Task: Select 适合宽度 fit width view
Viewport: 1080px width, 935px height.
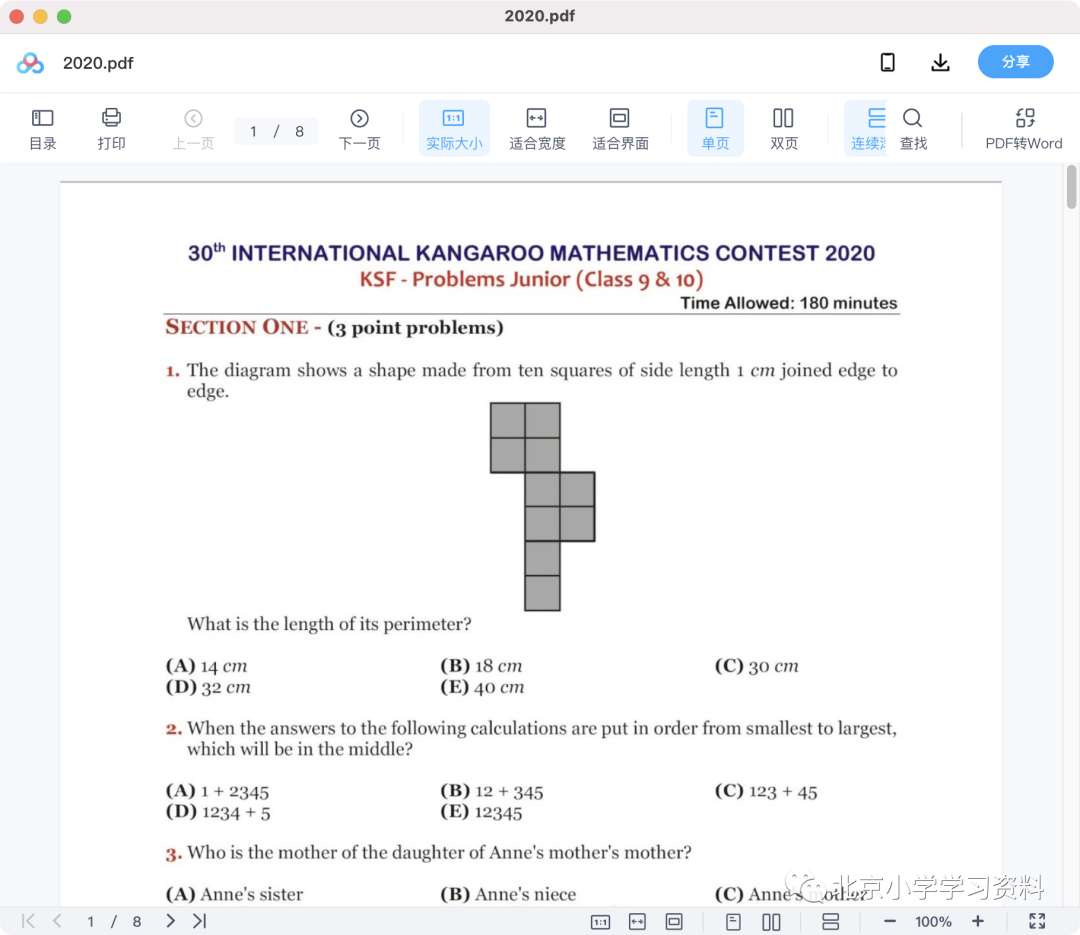Action: pyautogui.click(x=537, y=129)
